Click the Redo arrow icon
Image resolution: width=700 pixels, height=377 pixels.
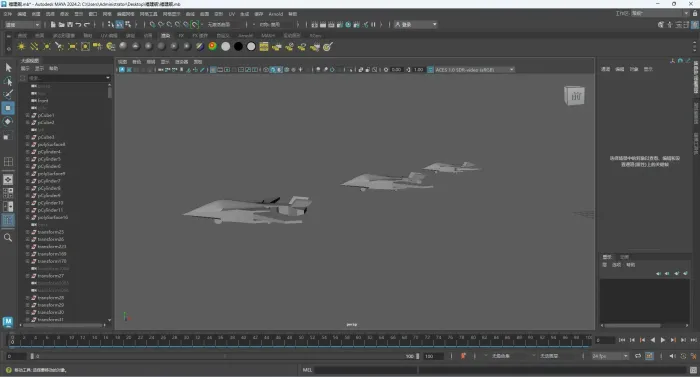point(87,25)
